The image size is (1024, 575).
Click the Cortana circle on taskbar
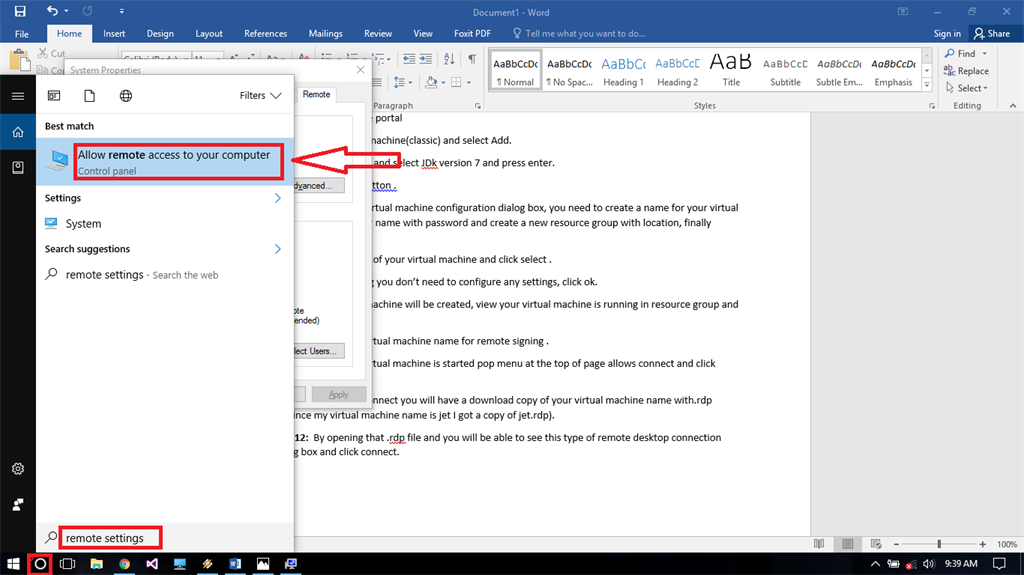click(40, 563)
